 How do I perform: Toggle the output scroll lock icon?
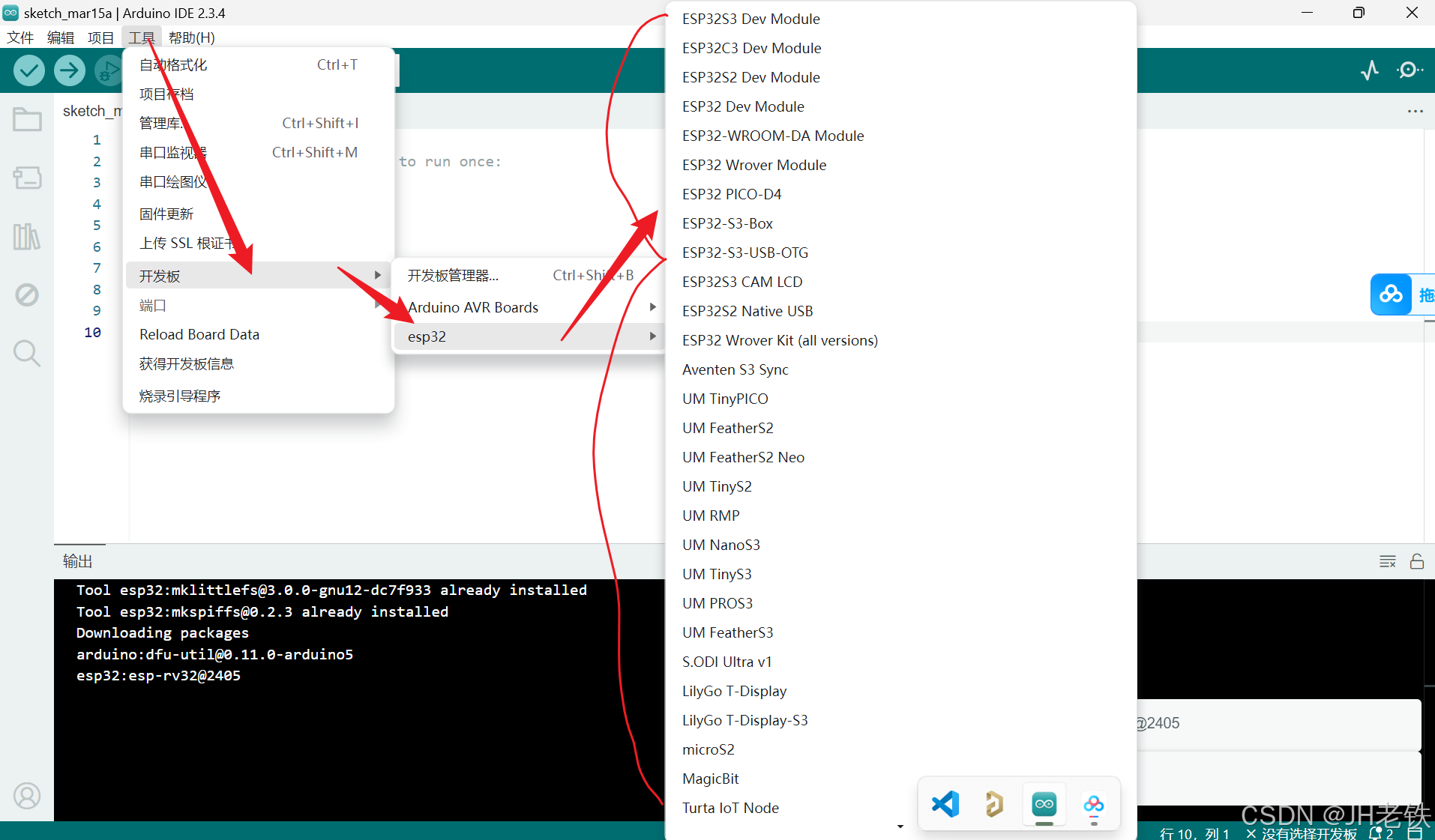pos(1417,561)
